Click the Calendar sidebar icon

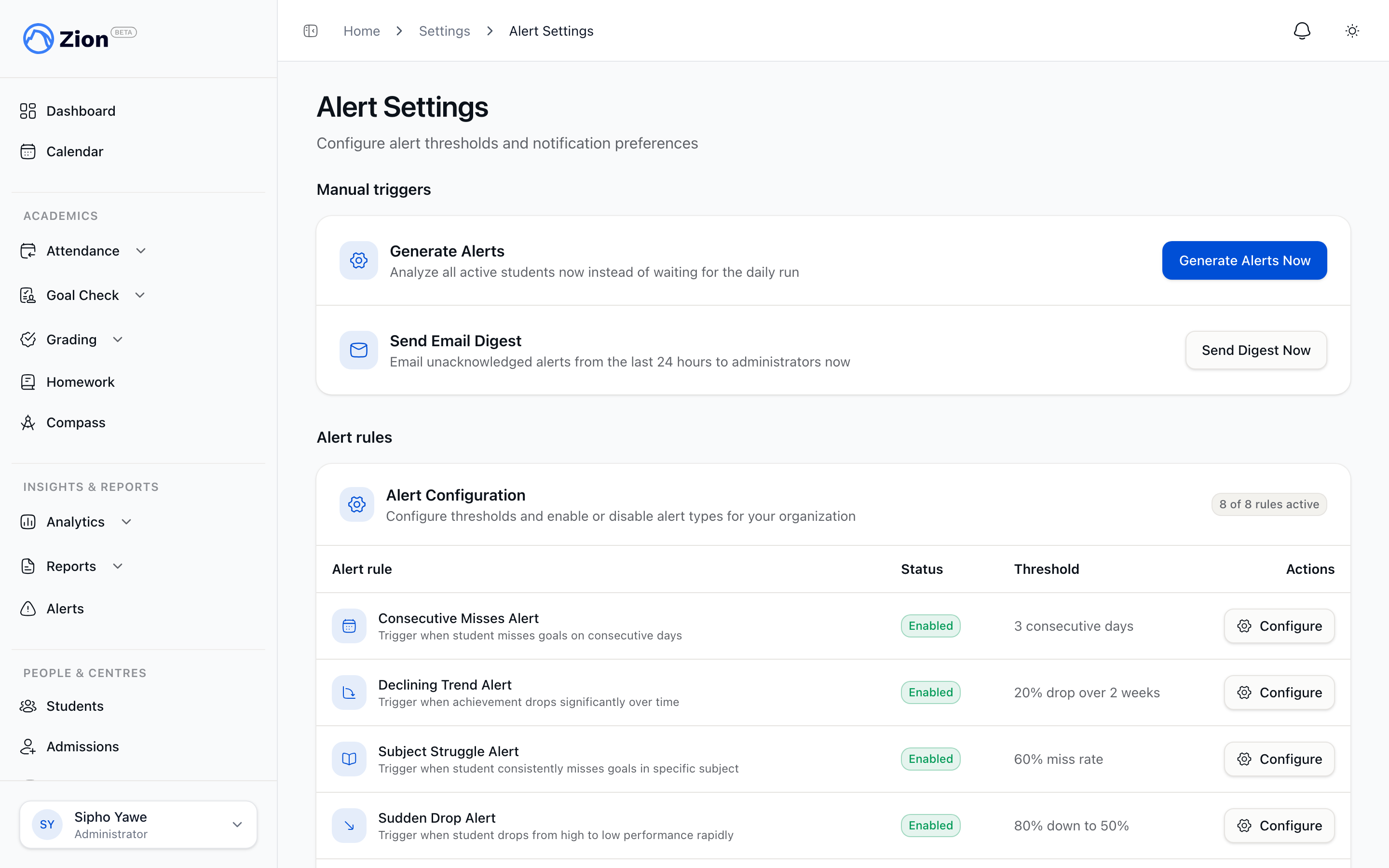point(28,151)
